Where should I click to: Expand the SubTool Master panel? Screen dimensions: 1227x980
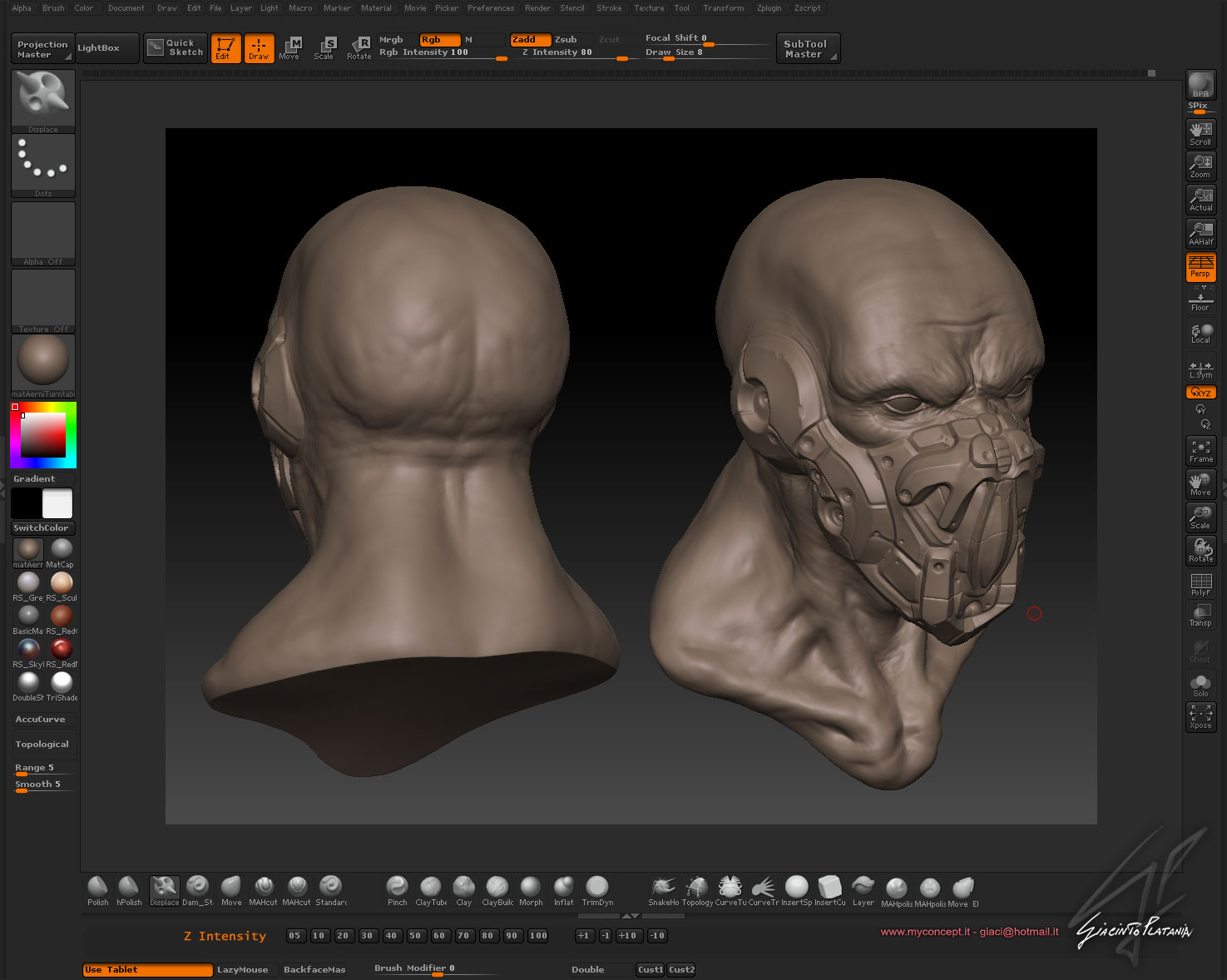[808, 49]
